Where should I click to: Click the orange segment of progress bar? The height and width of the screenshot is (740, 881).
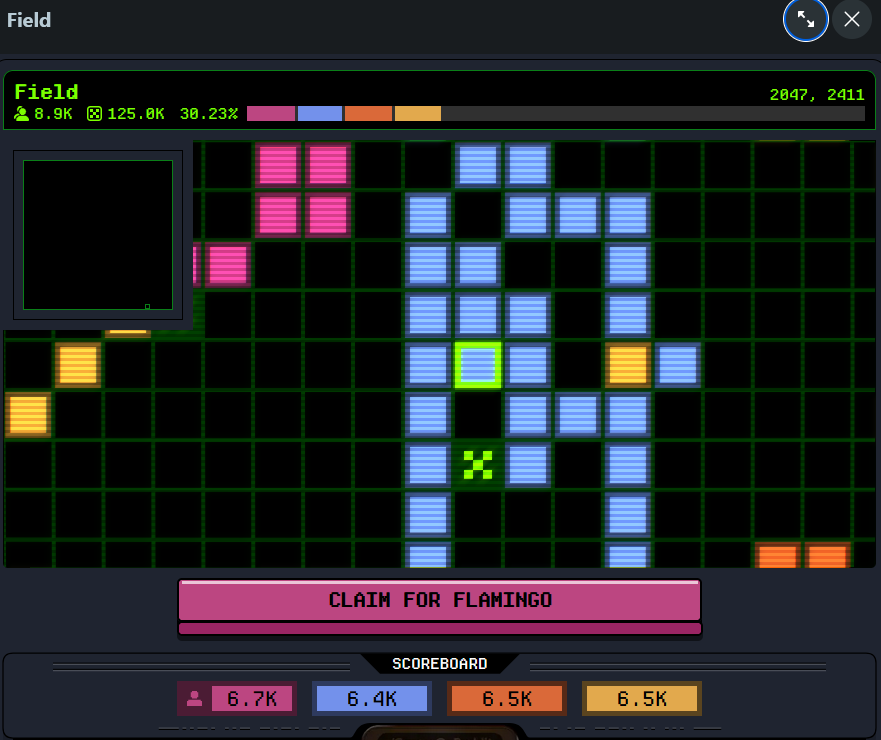368,114
